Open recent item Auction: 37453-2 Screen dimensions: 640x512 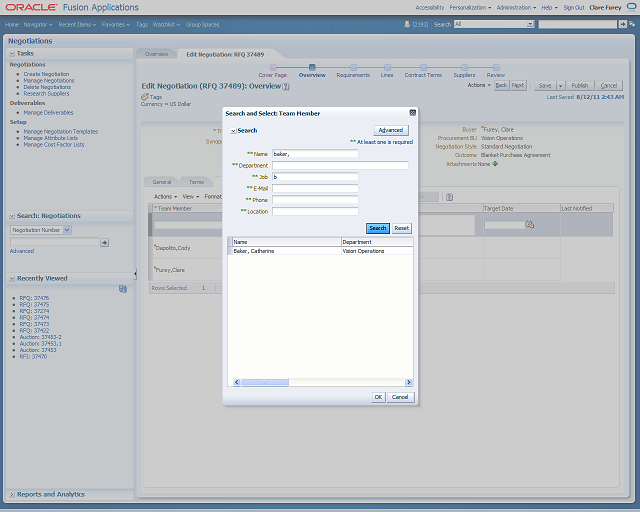(x=40, y=337)
